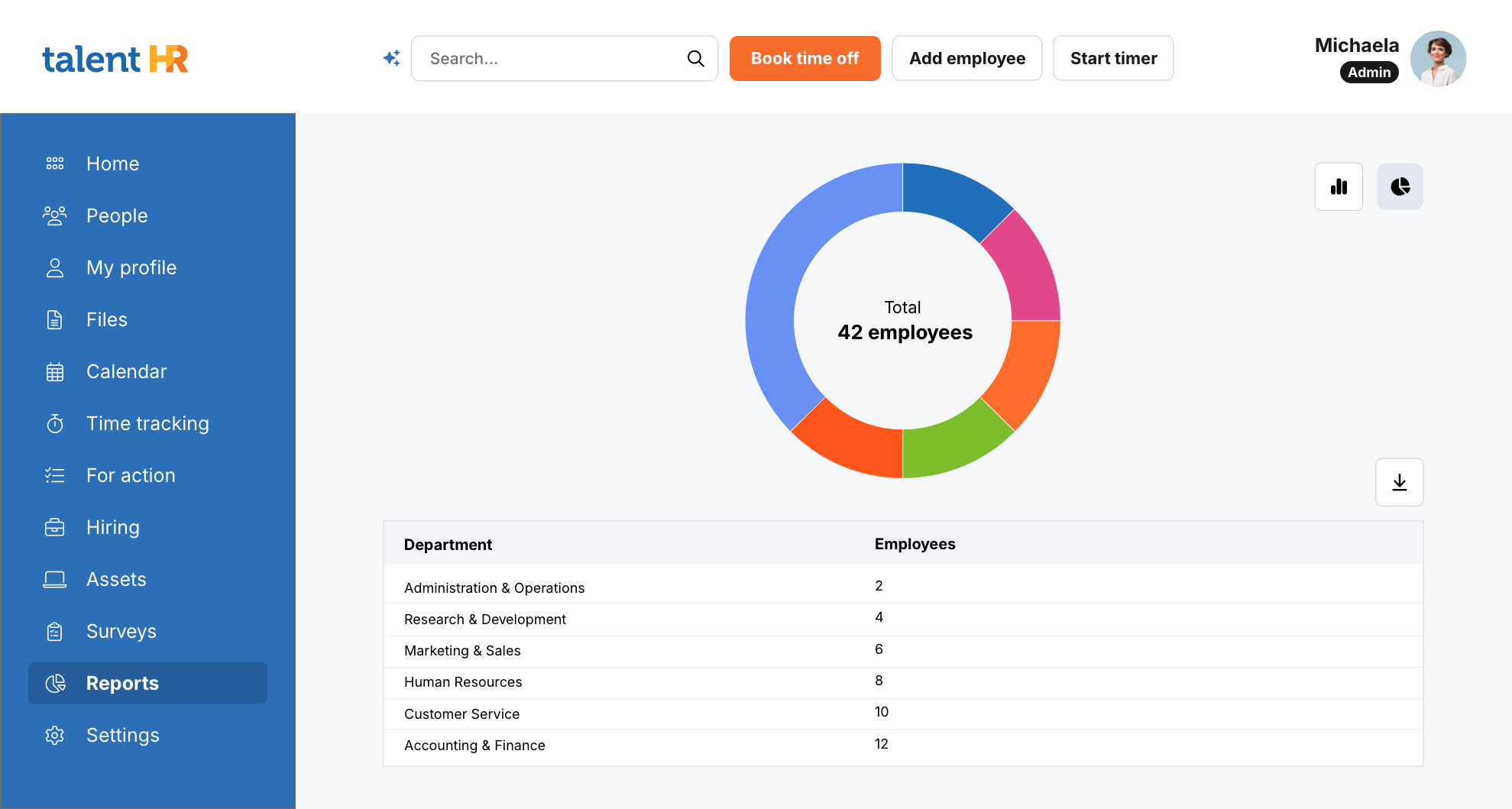Screen dimensions: 1512x809
Task: Click the green donut chart segment
Action: [x=955, y=445]
